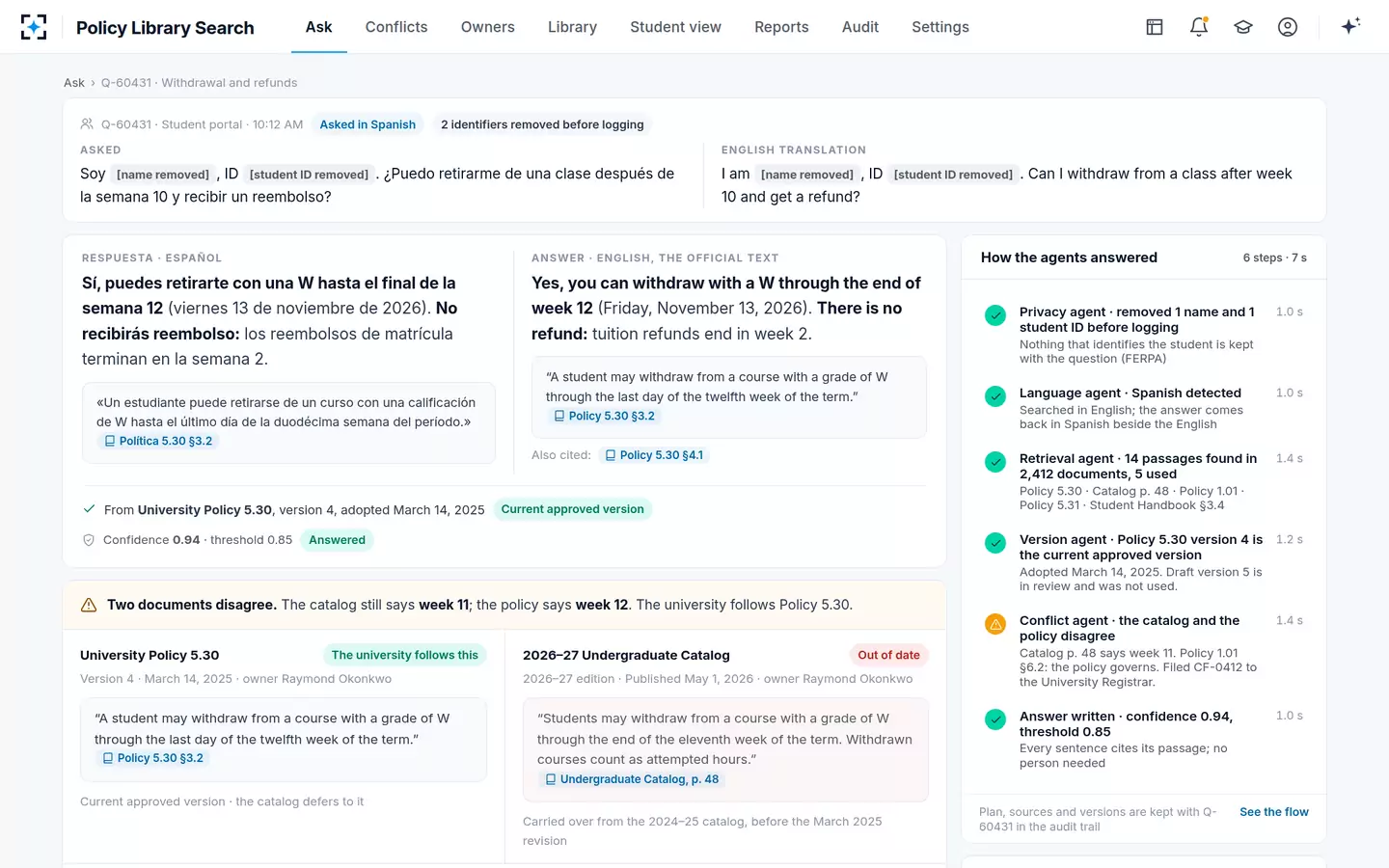Switch to the Audit tab
The height and width of the screenshot is (868, 1389).
pos(860,27)
